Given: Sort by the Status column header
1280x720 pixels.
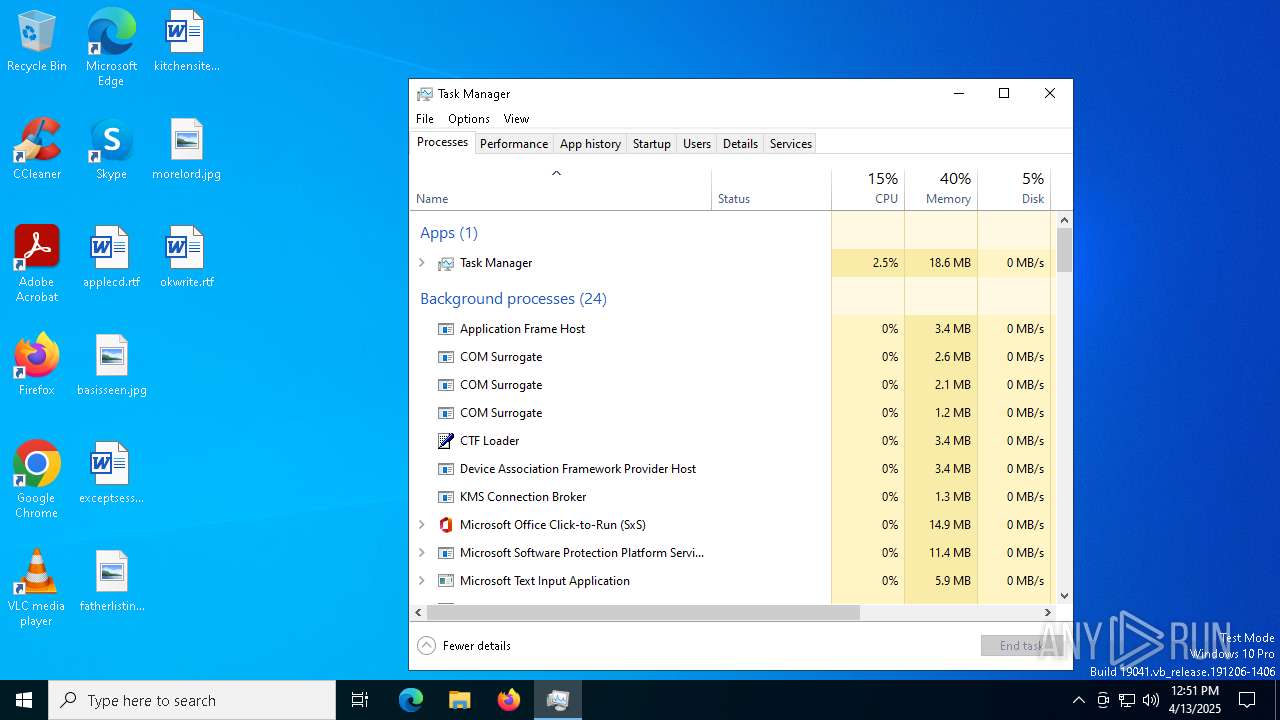Looking at the screenshot, I should click(771, 189).
